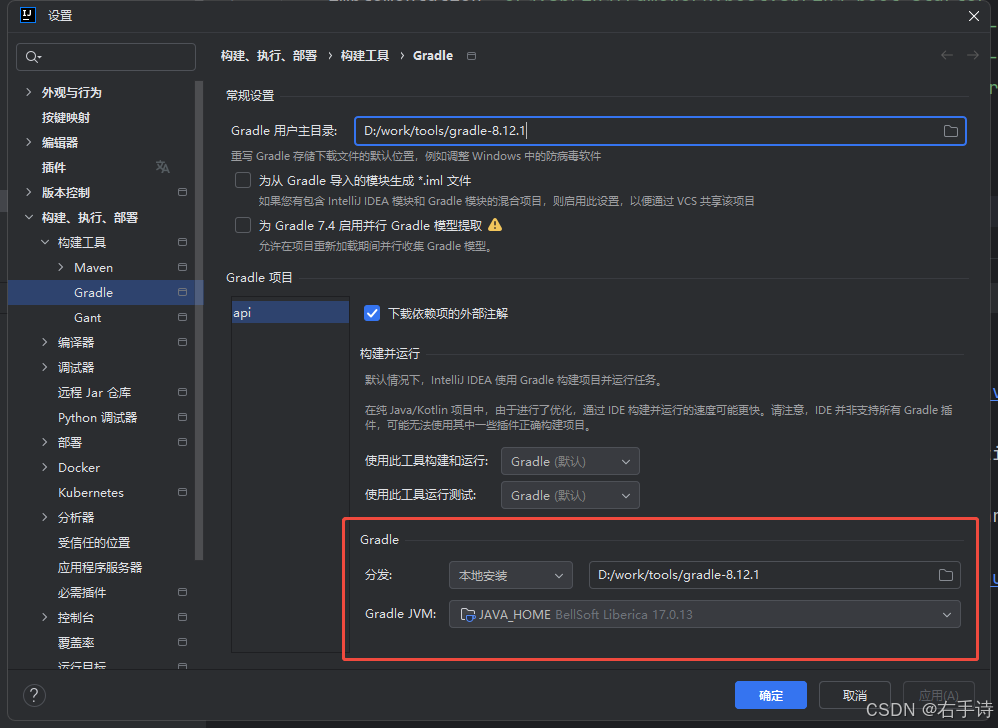998x728 pixels.
Task: Click the search magnifier icon in settings
Action: 32,57
